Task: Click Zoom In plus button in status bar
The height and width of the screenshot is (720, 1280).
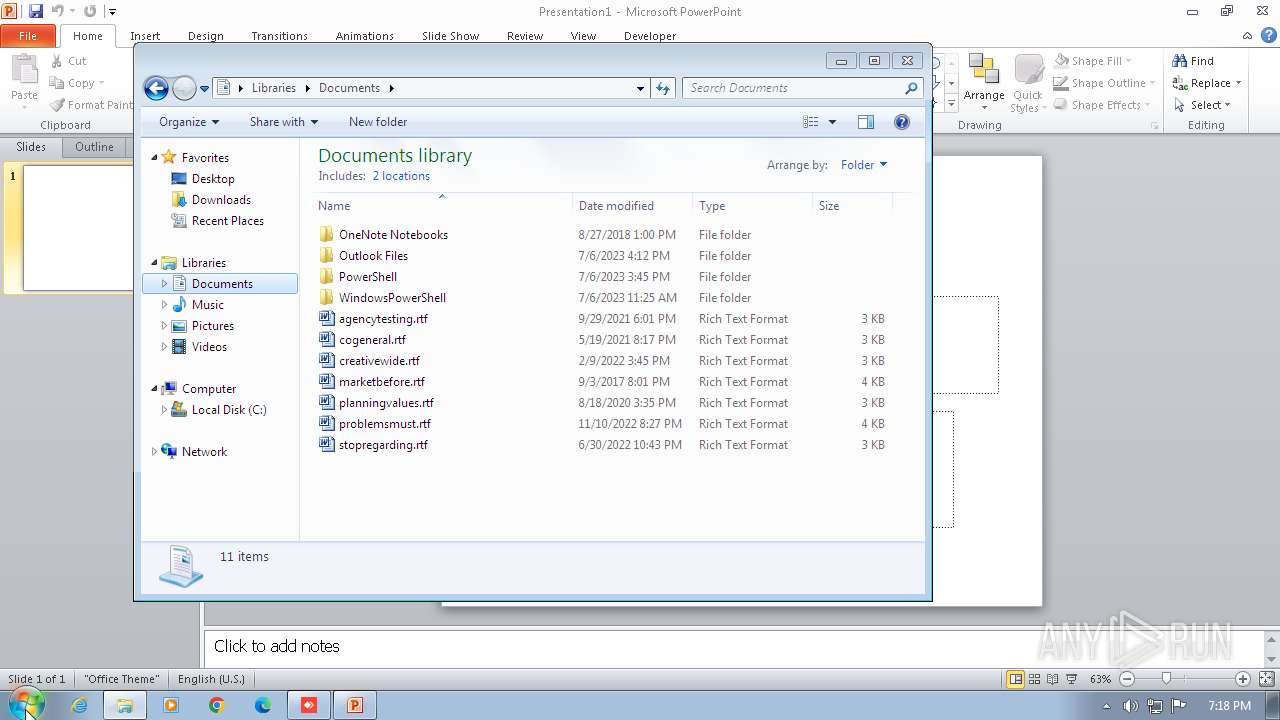Action: pos(1243,679)
